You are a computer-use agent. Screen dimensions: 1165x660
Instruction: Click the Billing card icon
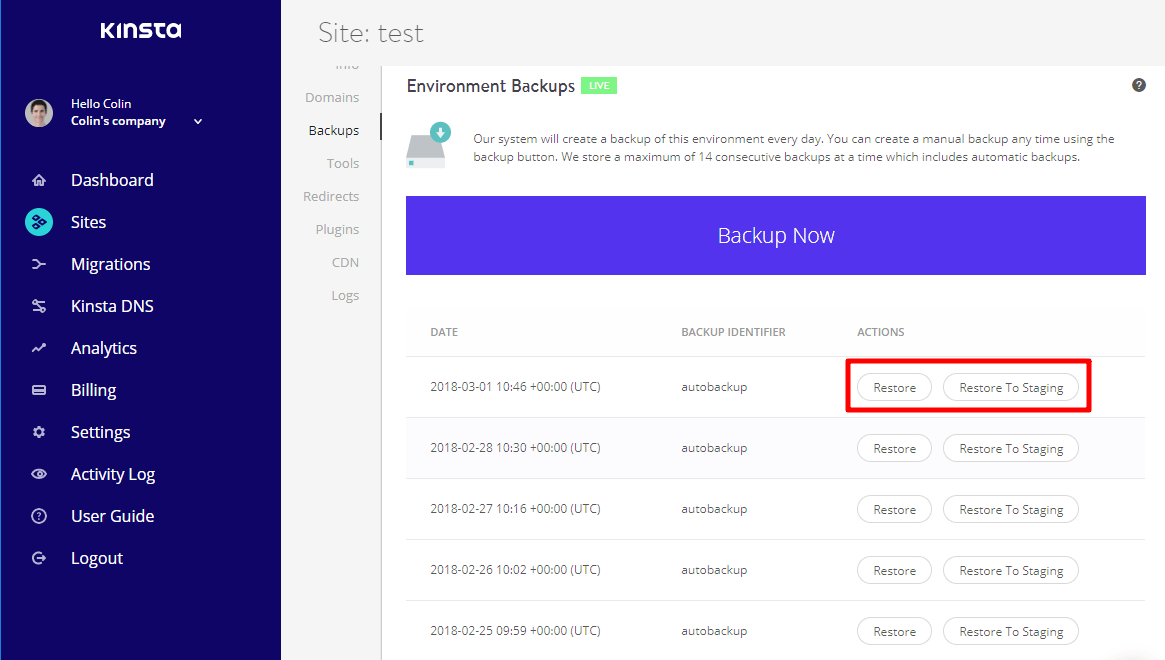pos(39,391)
